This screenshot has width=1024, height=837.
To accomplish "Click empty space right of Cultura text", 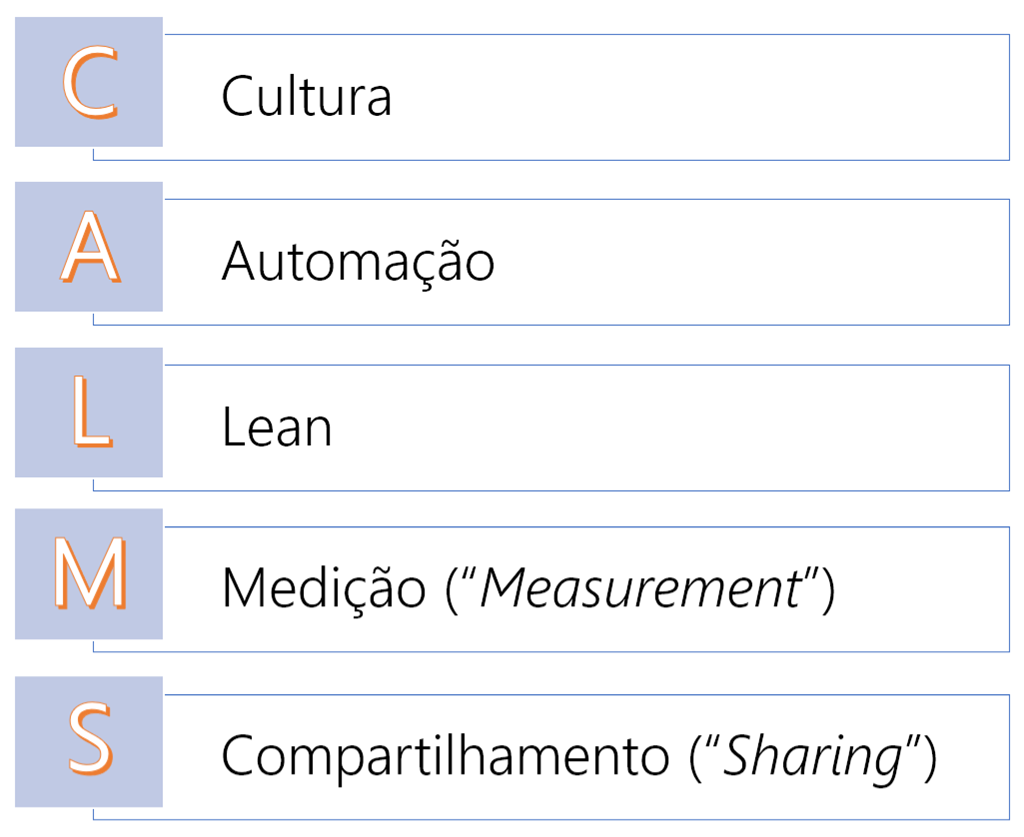I will point(700,97).
